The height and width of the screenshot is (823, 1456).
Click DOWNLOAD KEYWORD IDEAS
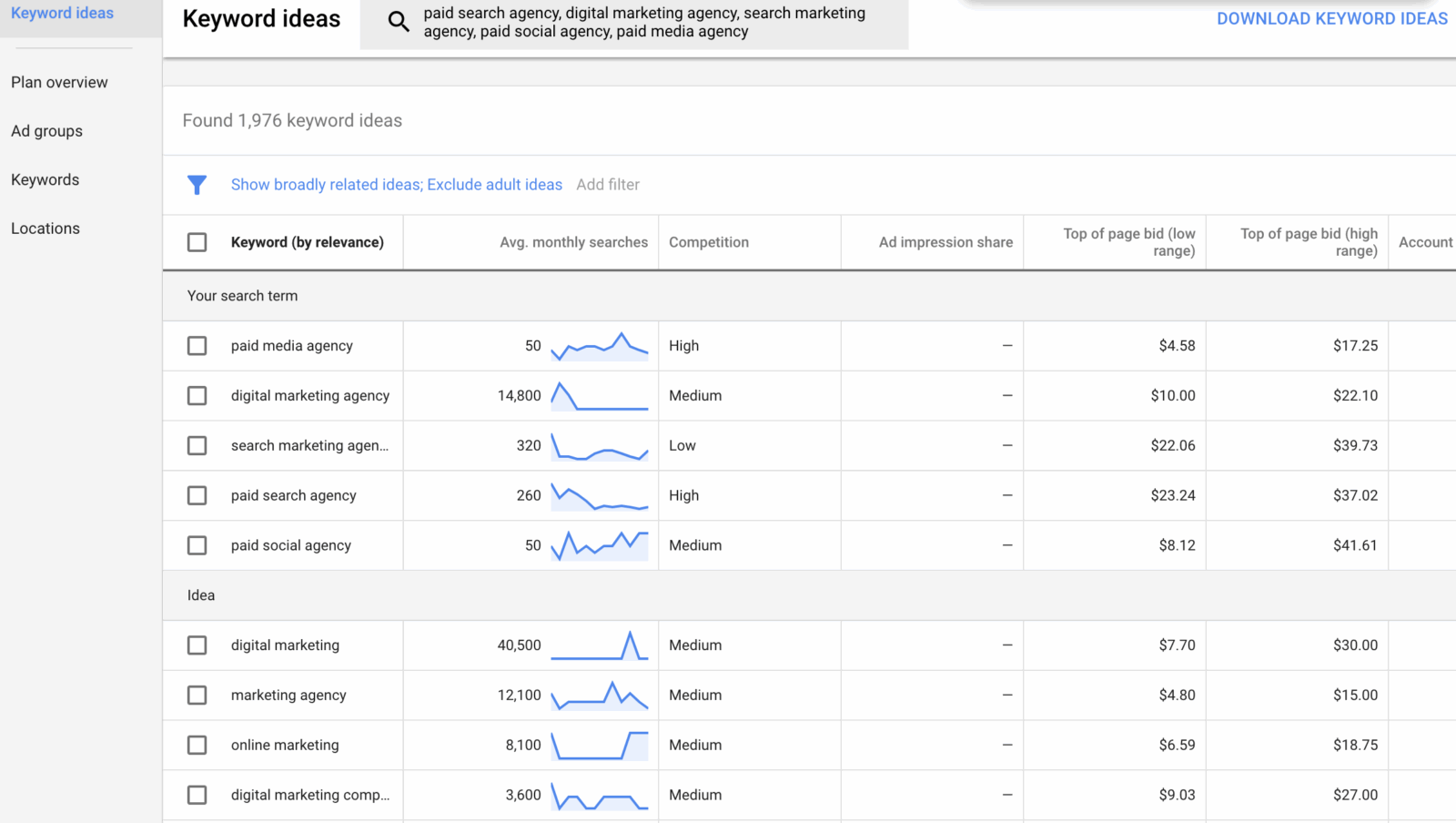click(x=1332, y=18)
